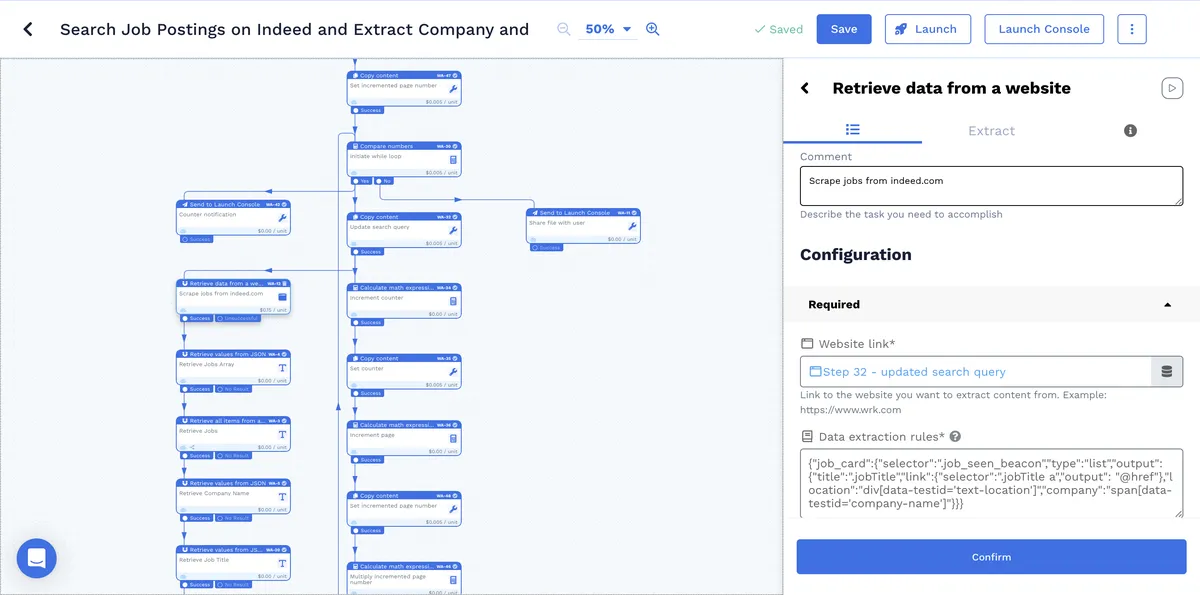Open the info tab icon

[x=1130, y=131]
